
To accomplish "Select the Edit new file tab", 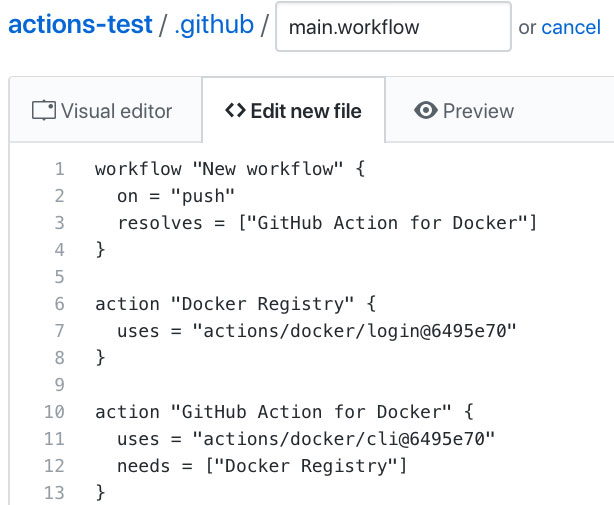I will 293,111.
